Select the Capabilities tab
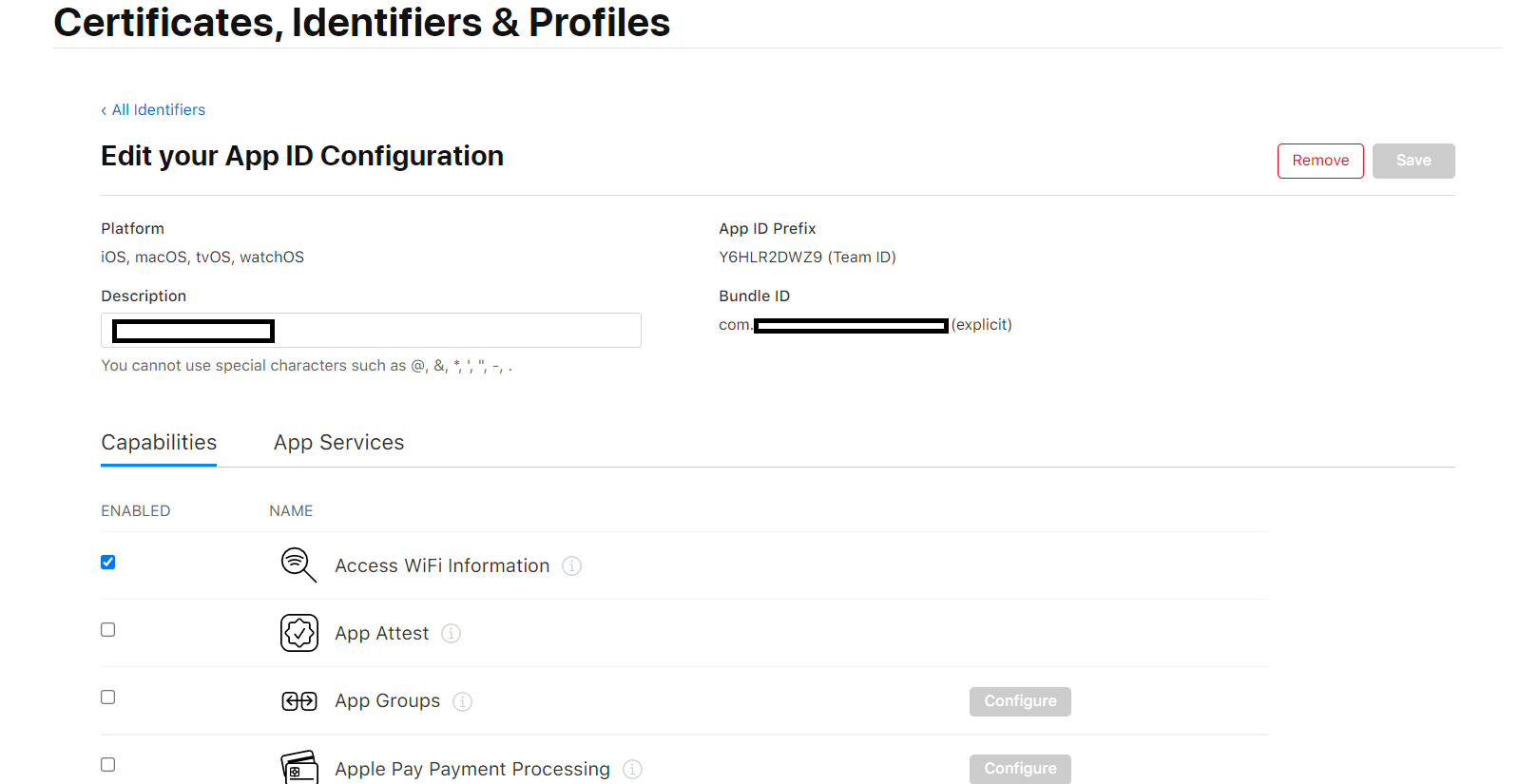The height and width of the screenshot is (784, 1539). (159, 443)
